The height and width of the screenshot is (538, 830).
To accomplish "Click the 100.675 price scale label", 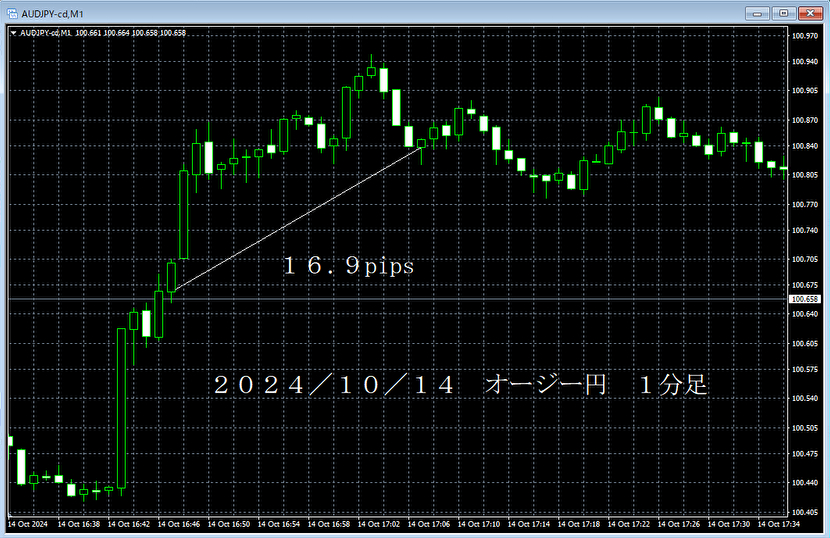I will point(805,285).
